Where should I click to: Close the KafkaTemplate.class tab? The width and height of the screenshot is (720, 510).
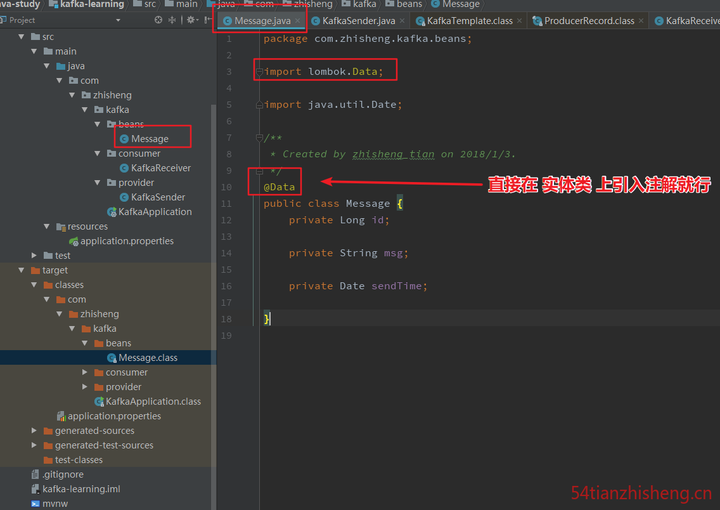tap(519, 21)
